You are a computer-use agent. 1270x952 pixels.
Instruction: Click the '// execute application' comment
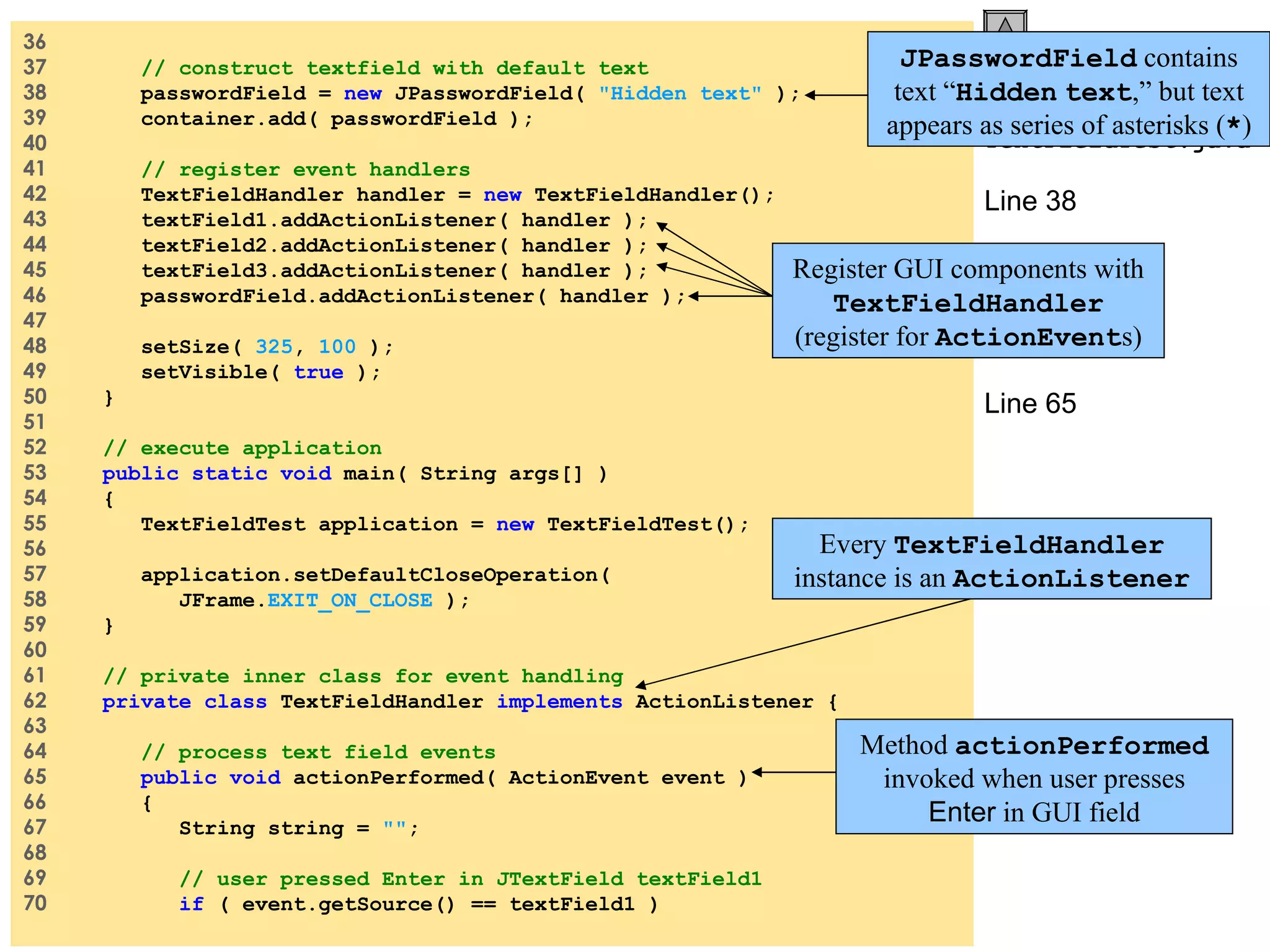click(x=242, y=449)
